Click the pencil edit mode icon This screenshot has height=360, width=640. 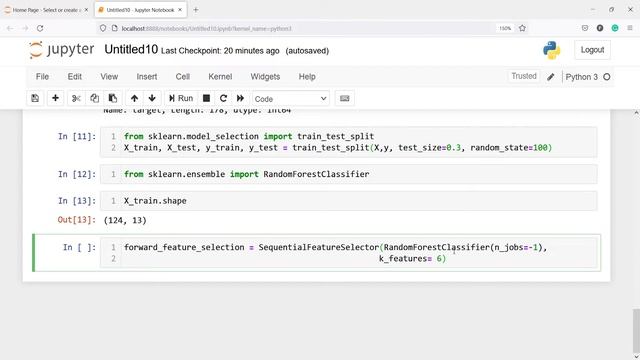coord(551,77)
